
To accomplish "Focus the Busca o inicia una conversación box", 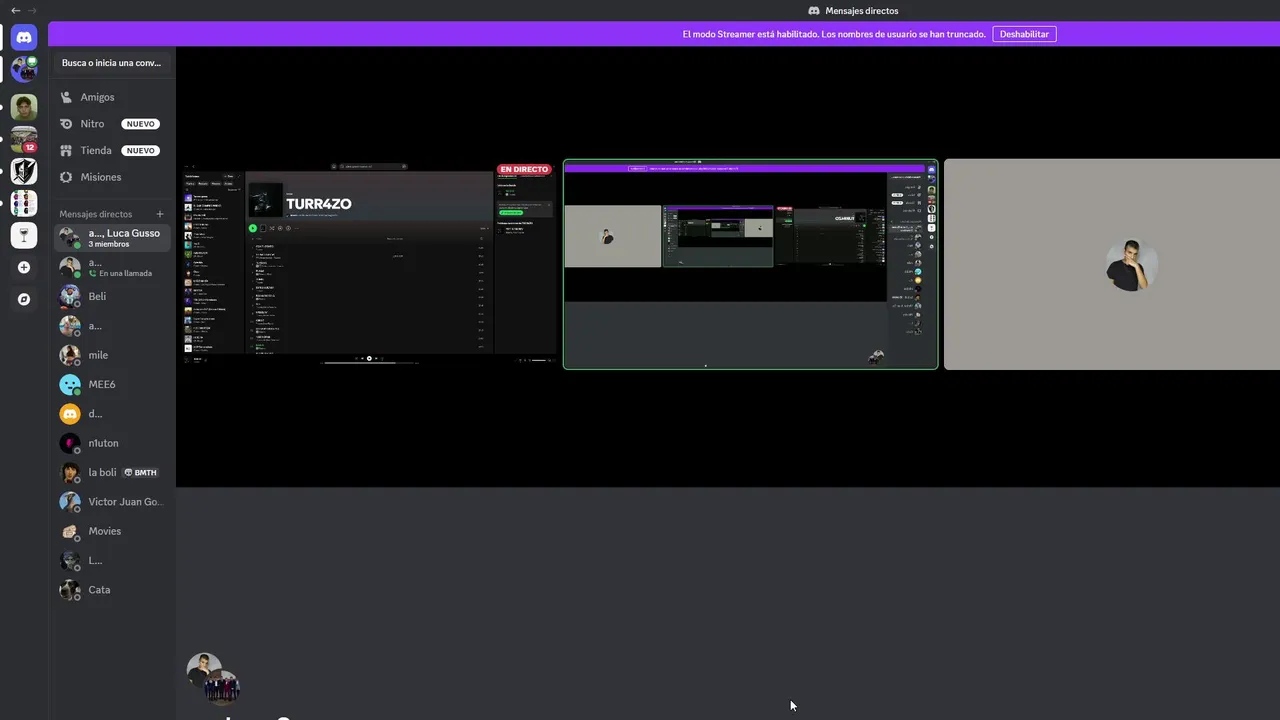I will pos(111,63).
